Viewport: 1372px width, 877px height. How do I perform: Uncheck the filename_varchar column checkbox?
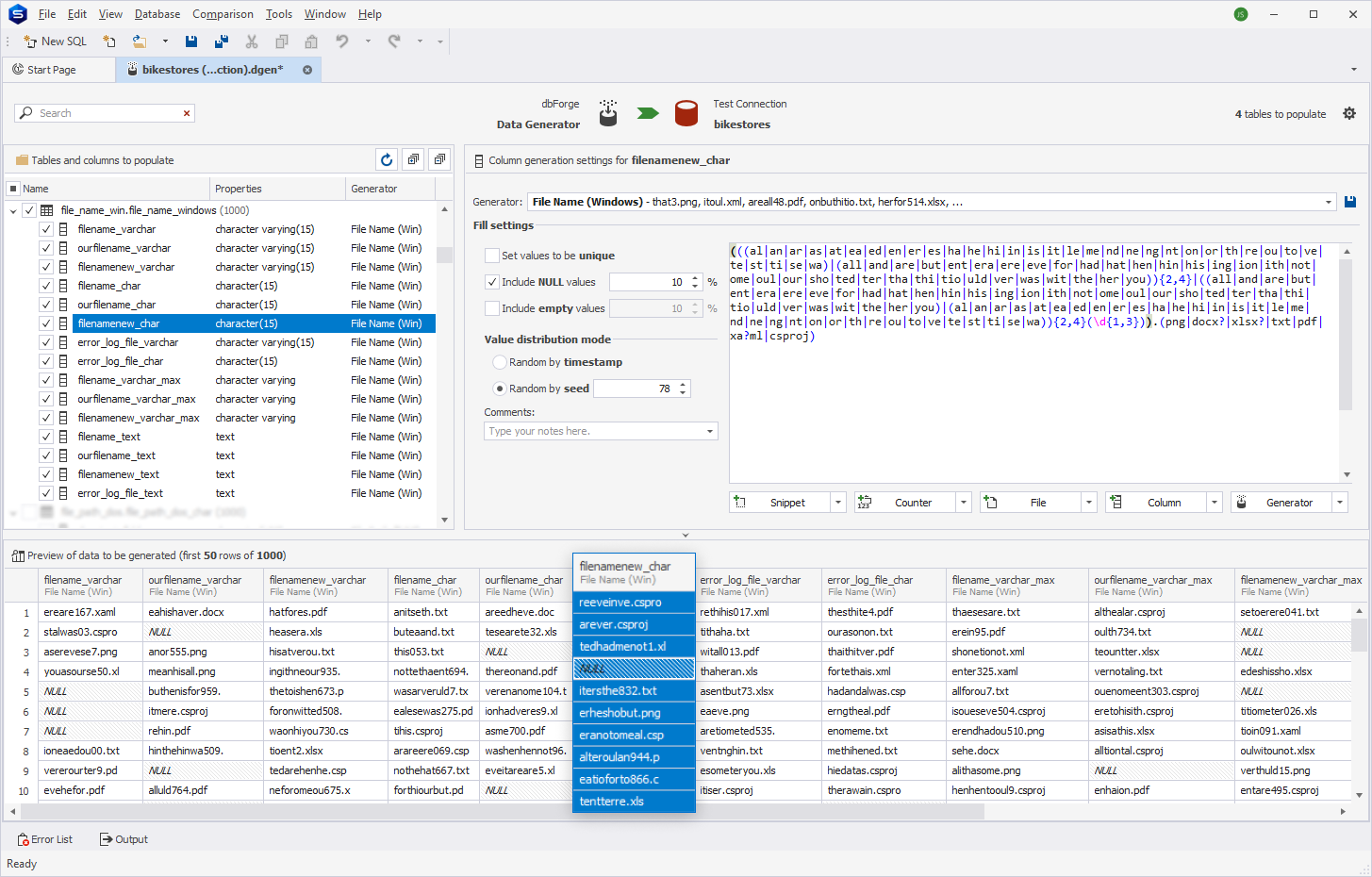coord(45,229)
